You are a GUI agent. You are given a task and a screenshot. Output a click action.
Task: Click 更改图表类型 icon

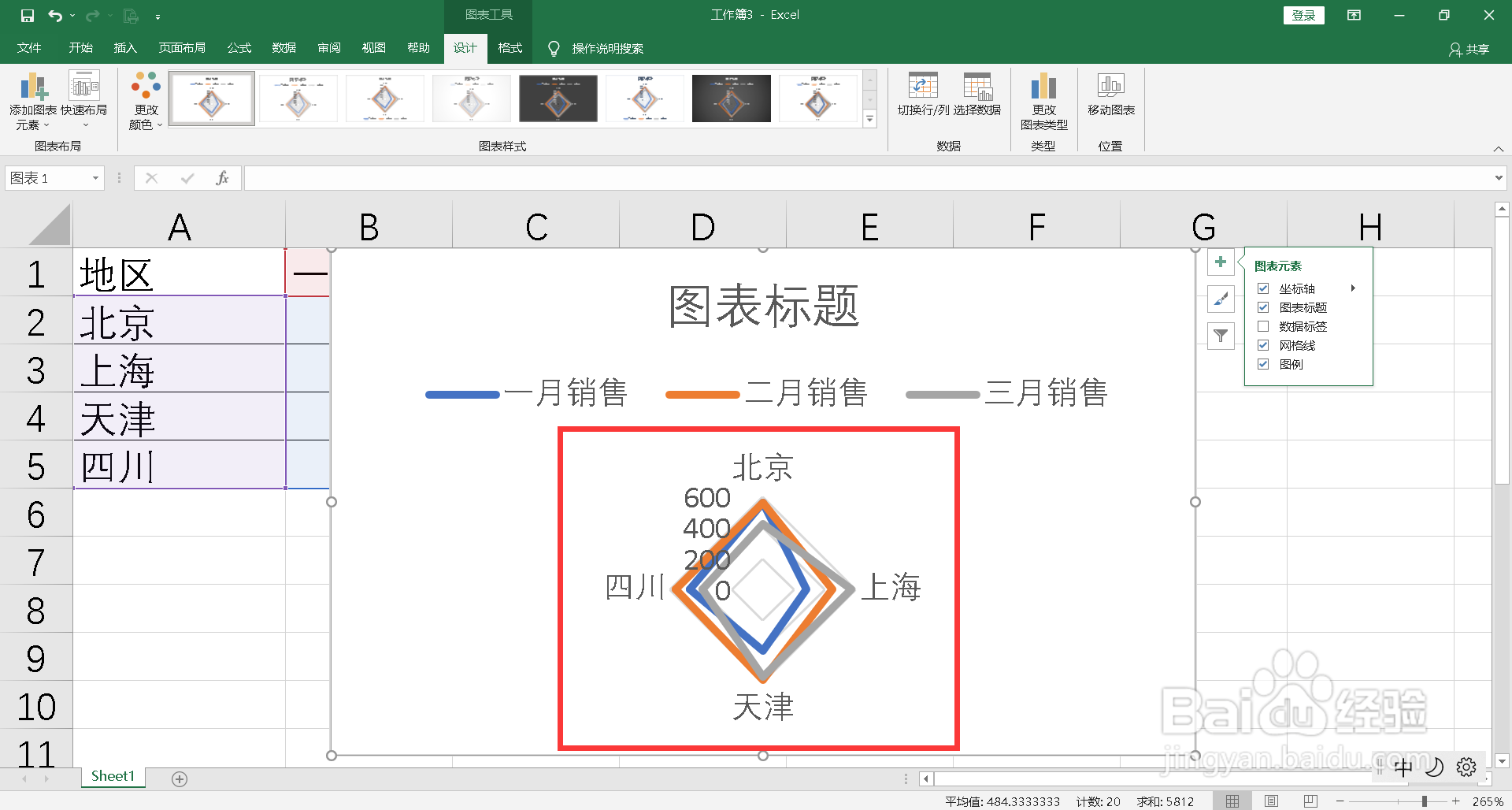(x=1043, y=101)
